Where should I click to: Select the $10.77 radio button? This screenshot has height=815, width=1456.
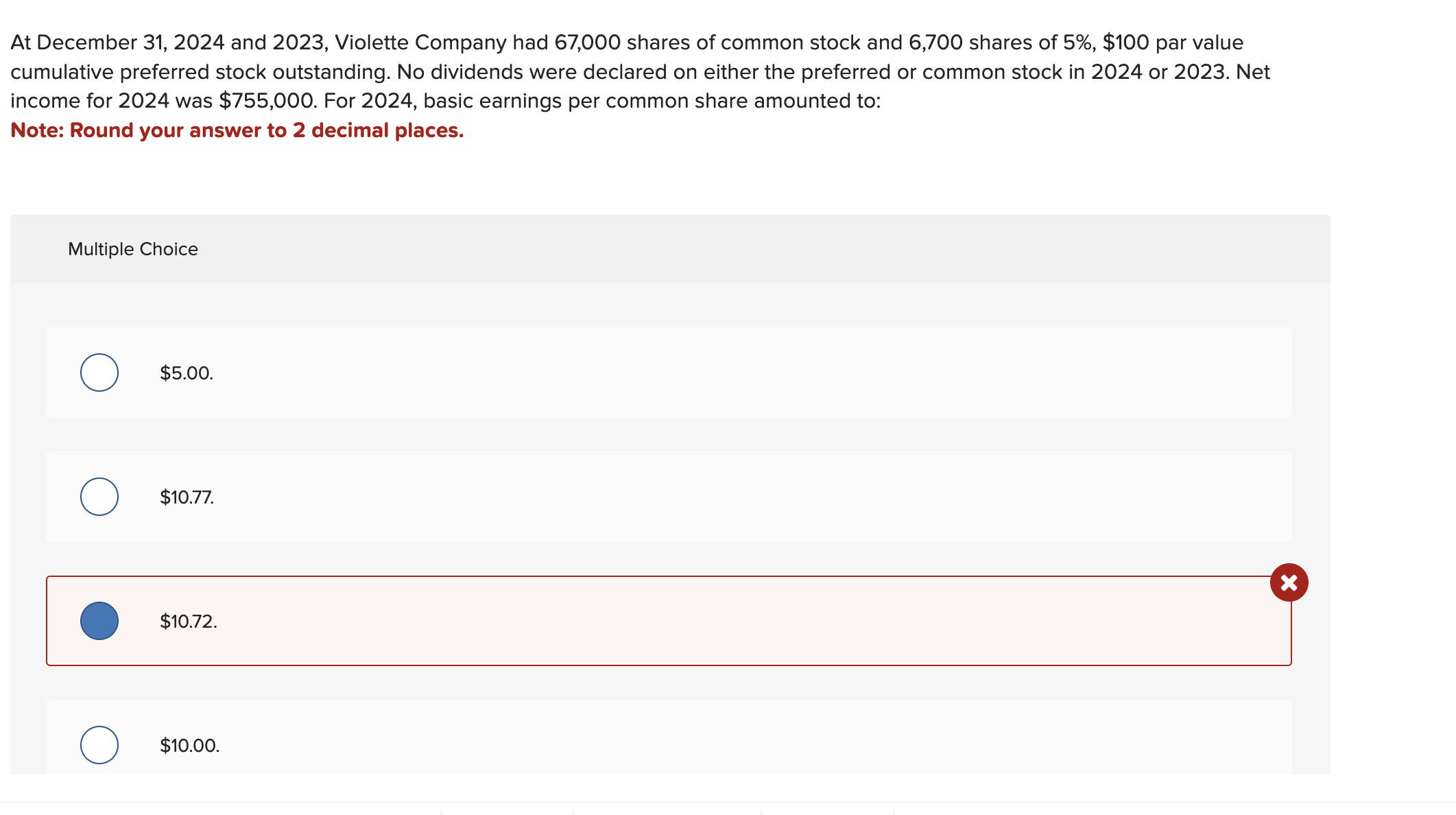click(x=99, y=496)
